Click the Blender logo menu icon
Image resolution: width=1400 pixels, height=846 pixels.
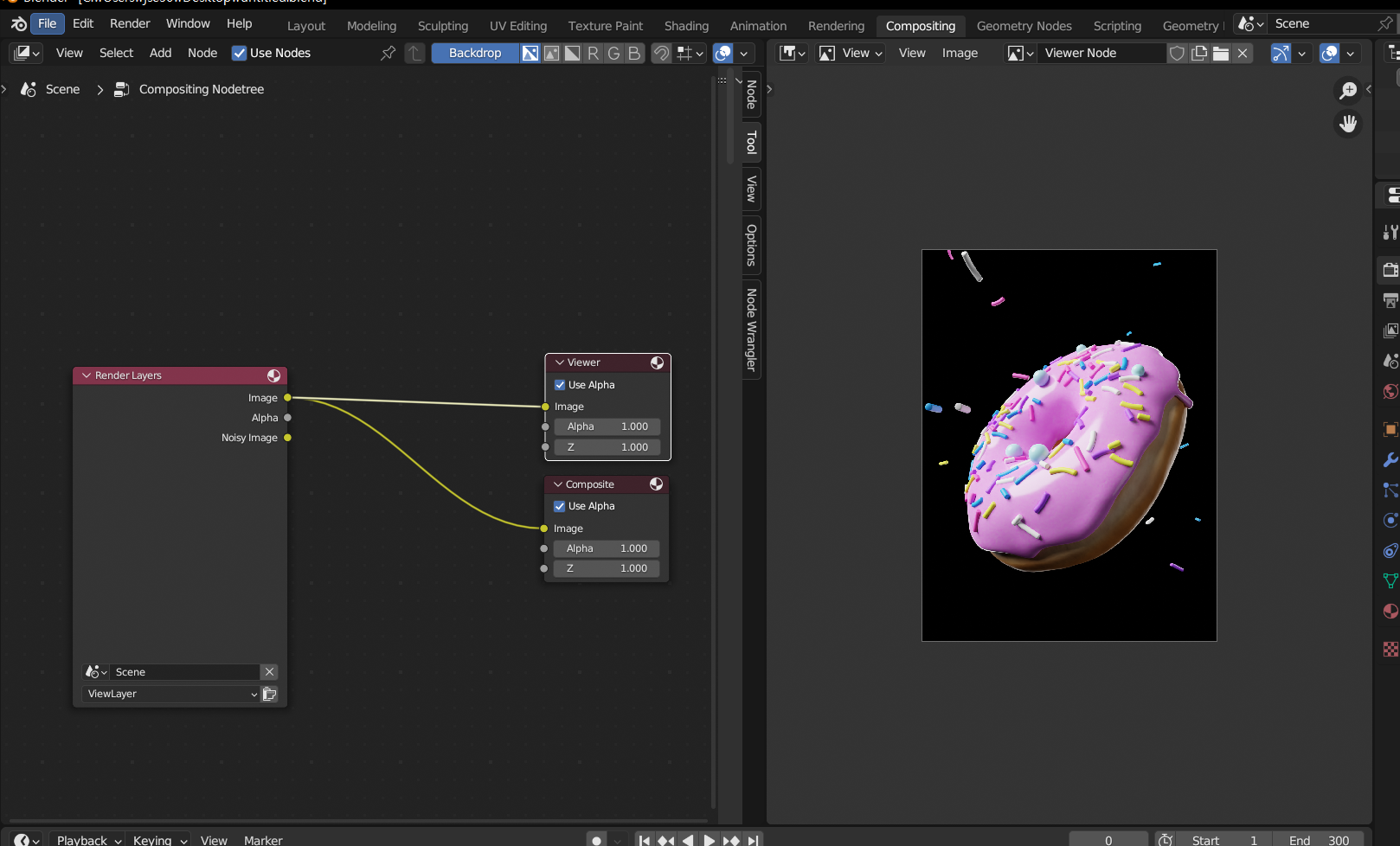[18, 23]
